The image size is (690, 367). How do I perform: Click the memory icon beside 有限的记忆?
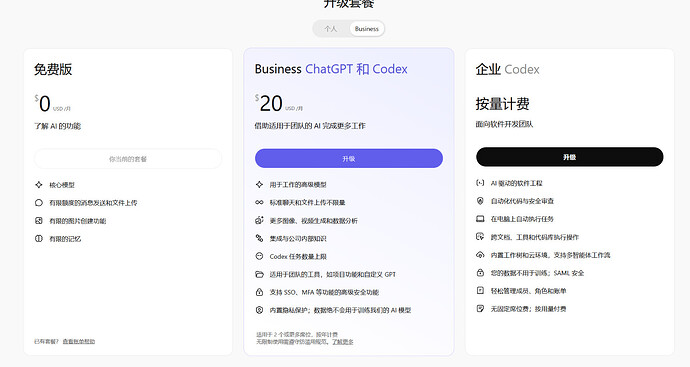pos(39,239)
